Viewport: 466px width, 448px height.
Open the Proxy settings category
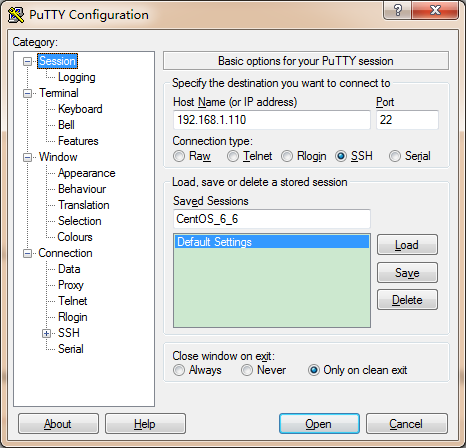(x=71, y=285)
